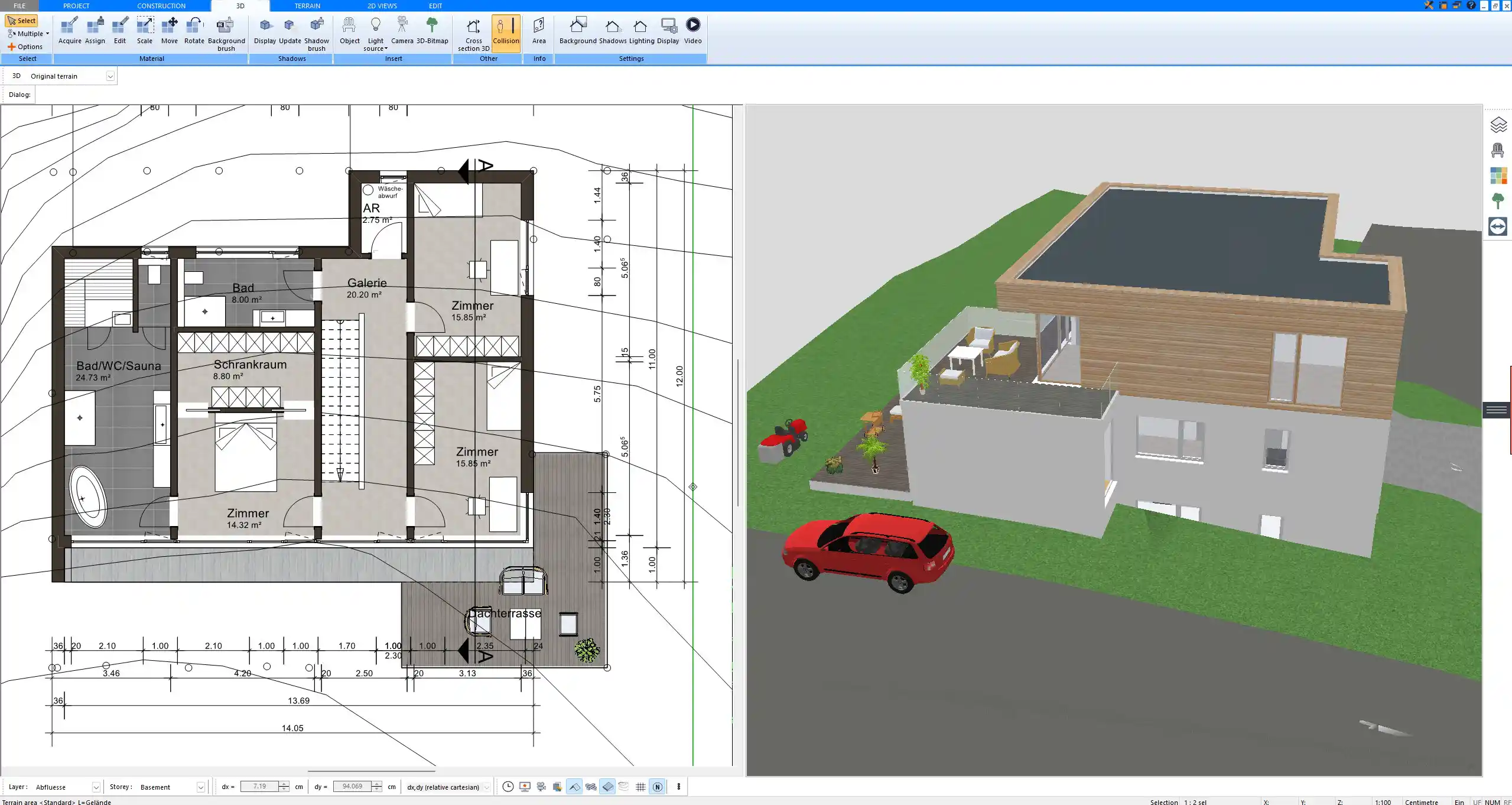Toggle grid display in bottom toolbar
This screenshot has height=805, width=1512.
640,787
